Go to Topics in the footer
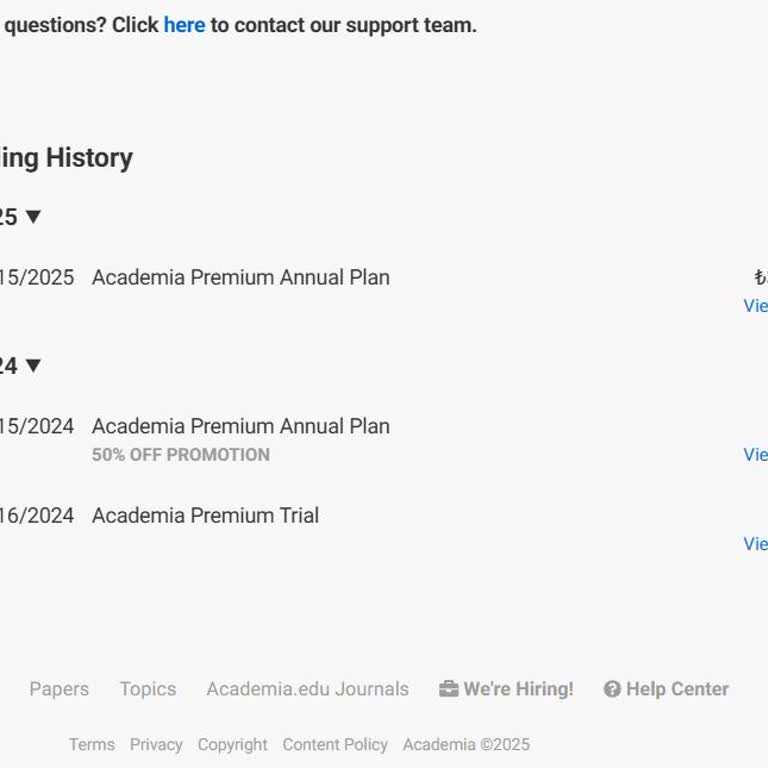Viewport: 768px width, 768px height. point(148,689)
